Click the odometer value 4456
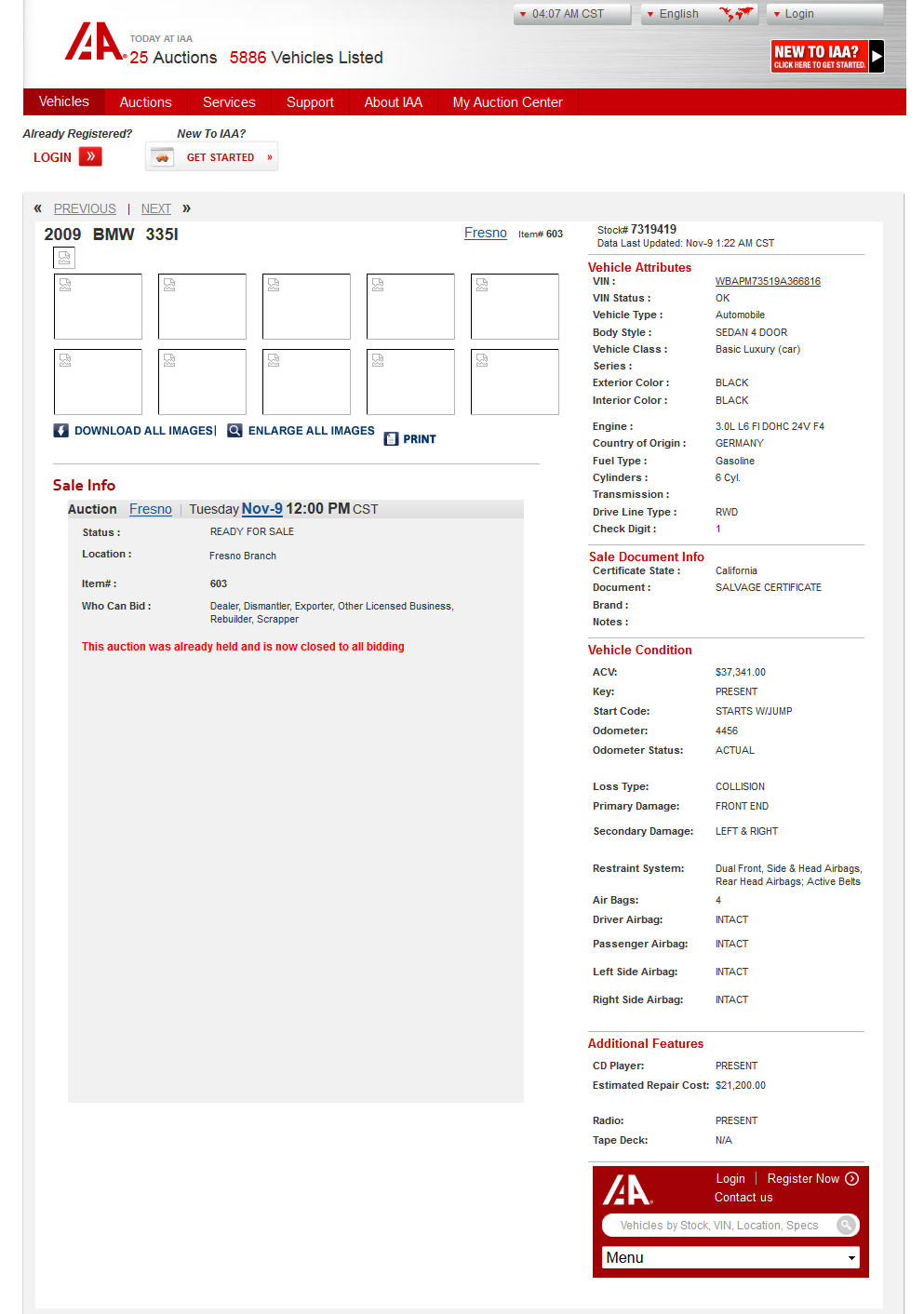This screenshot has height=1314, width=924. click(727, 731)
